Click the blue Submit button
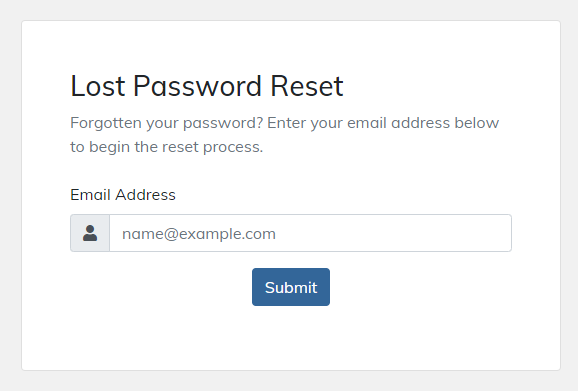This screenshot has height=391, width=578. point(291,287)
